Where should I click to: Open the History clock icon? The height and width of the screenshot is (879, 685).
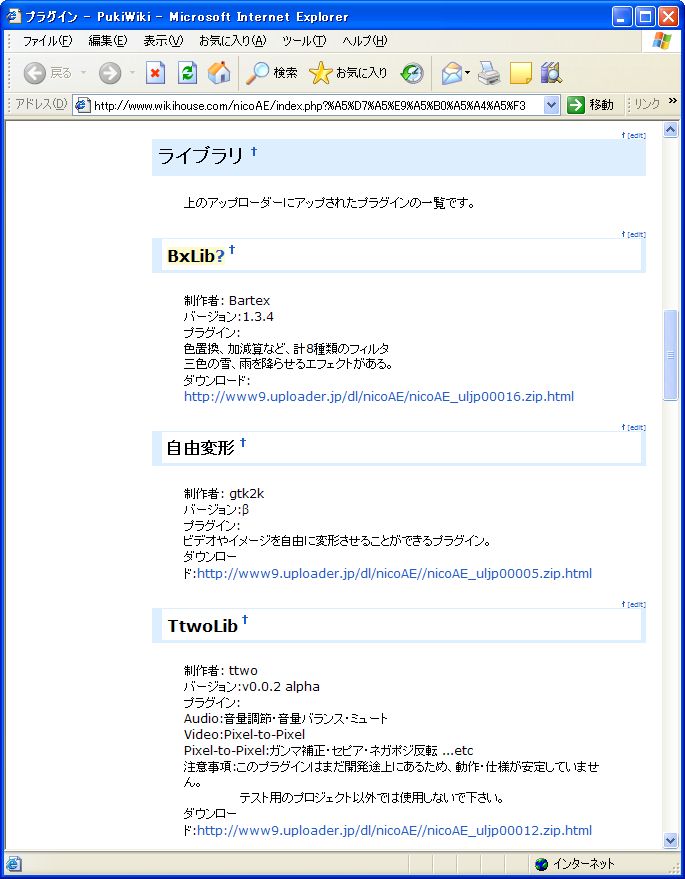[413, 73]
